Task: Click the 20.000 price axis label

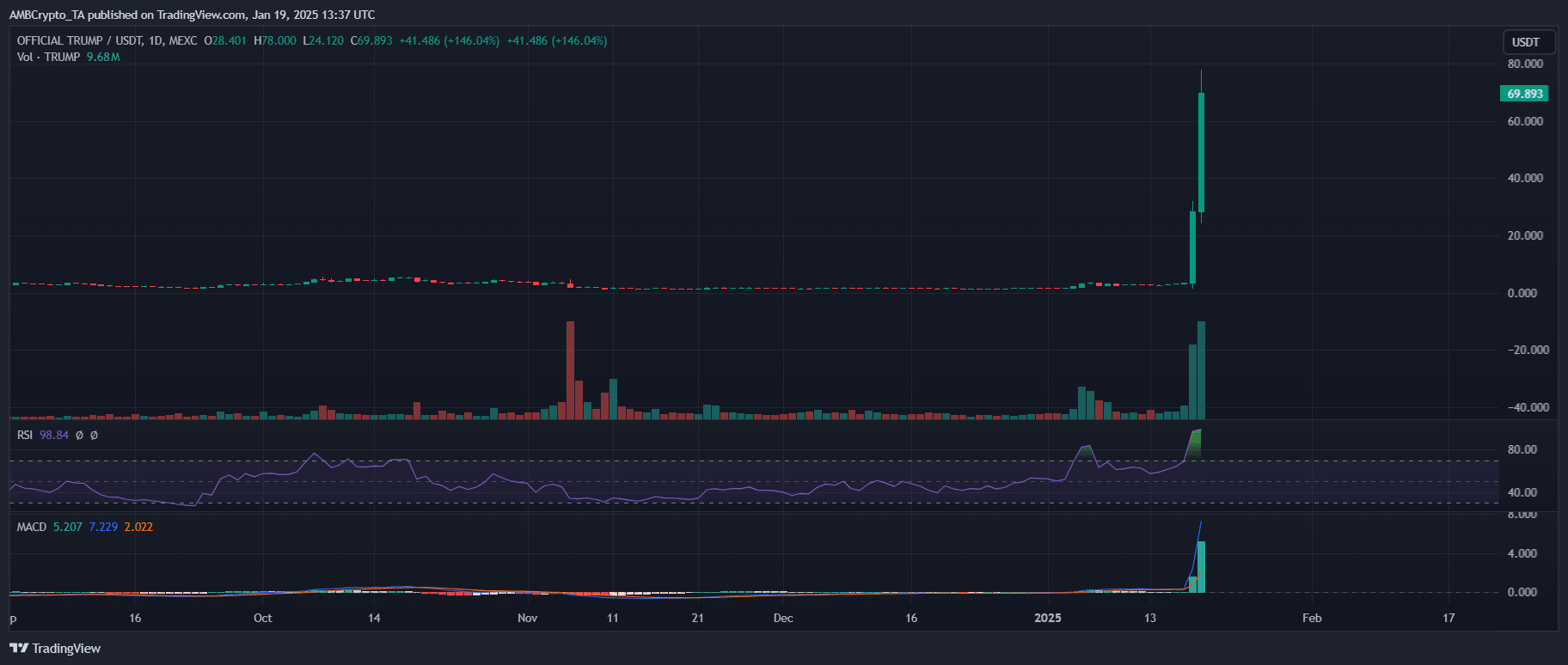Action: pos(1525,235)
